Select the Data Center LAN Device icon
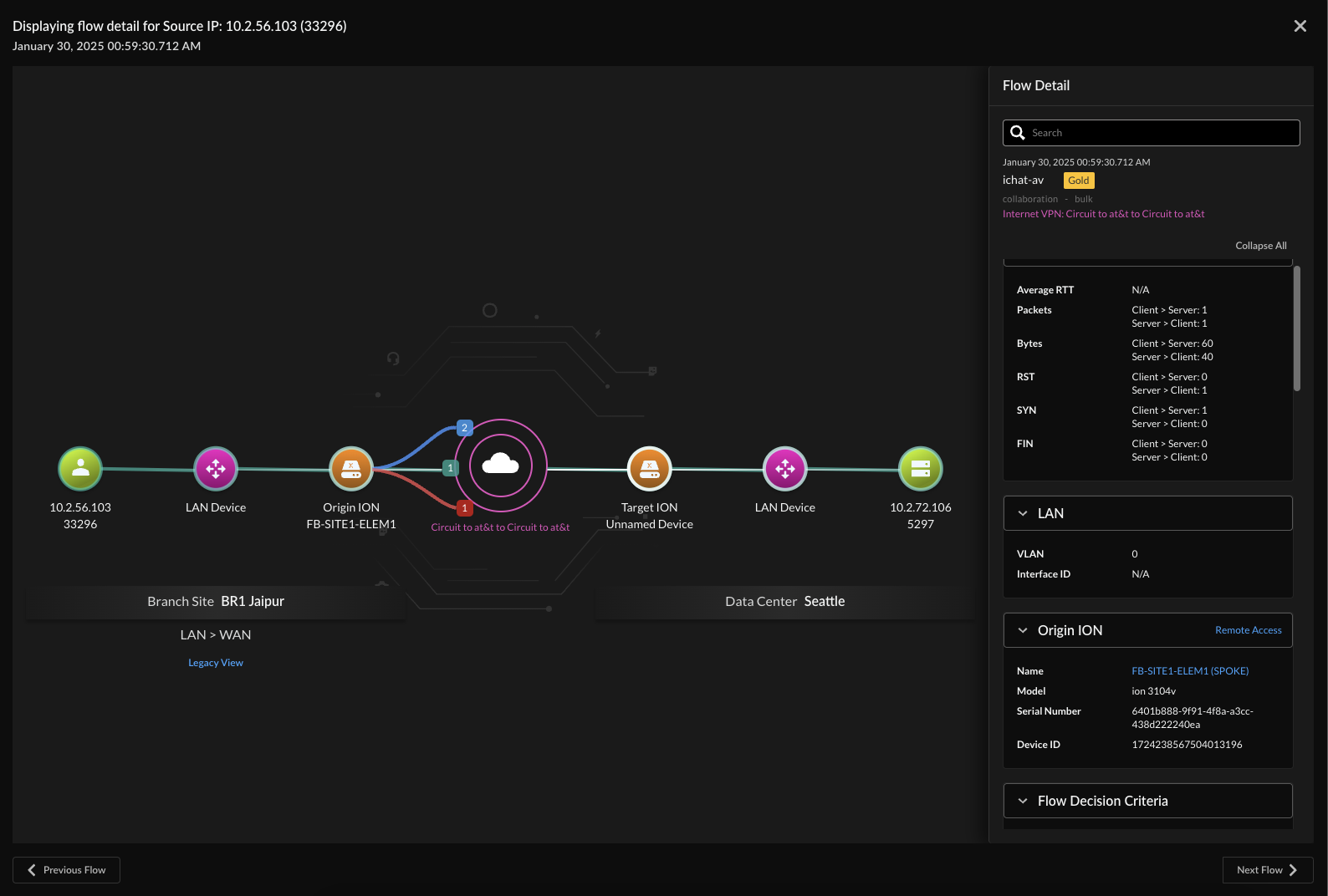Viewport: 1328px width, 896px height. [x=785, y=469]
